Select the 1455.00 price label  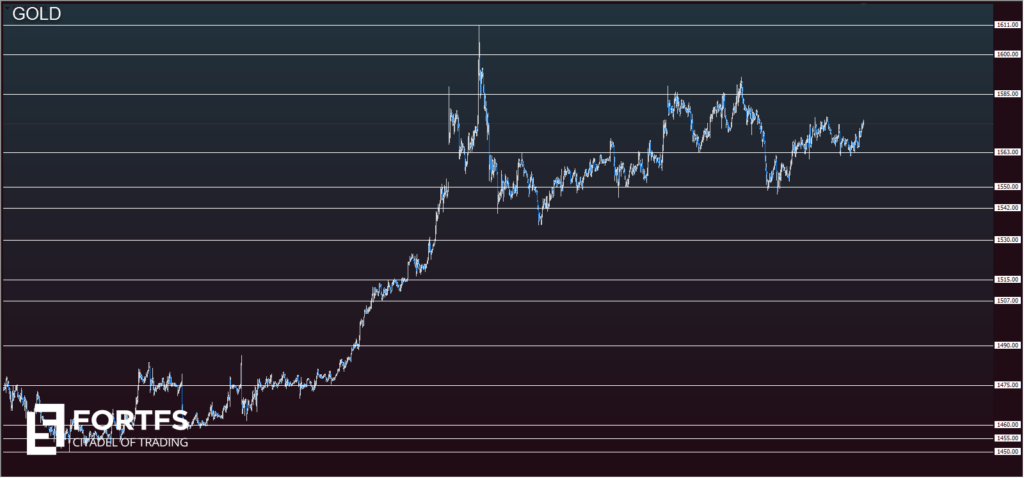[x=1006, y=438]
